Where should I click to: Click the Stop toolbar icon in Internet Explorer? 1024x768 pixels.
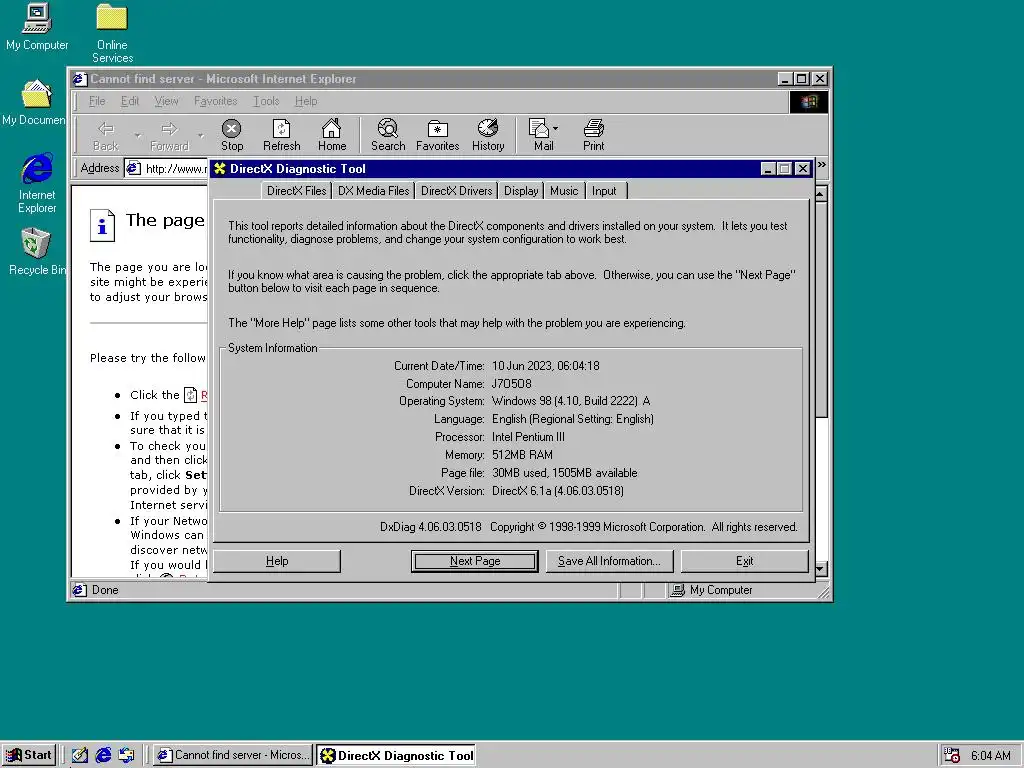(232, 136)
